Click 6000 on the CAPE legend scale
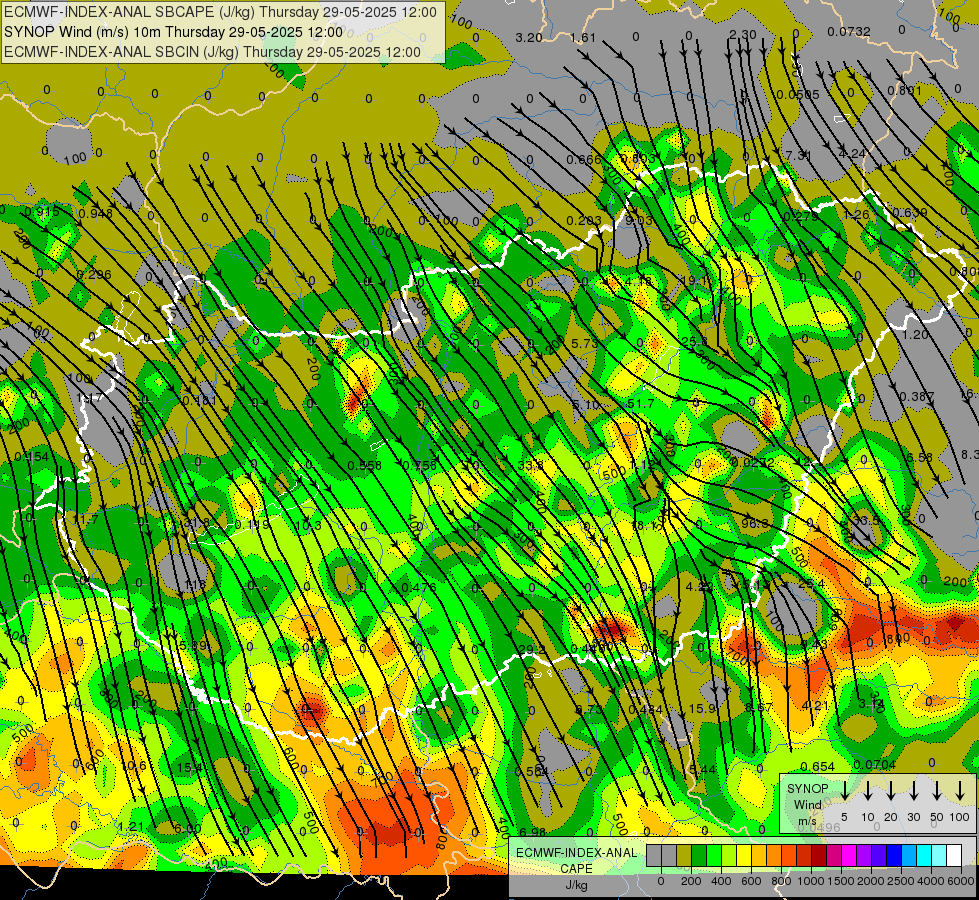The width and height of the screenshot is (979, 900). [961, 881]
